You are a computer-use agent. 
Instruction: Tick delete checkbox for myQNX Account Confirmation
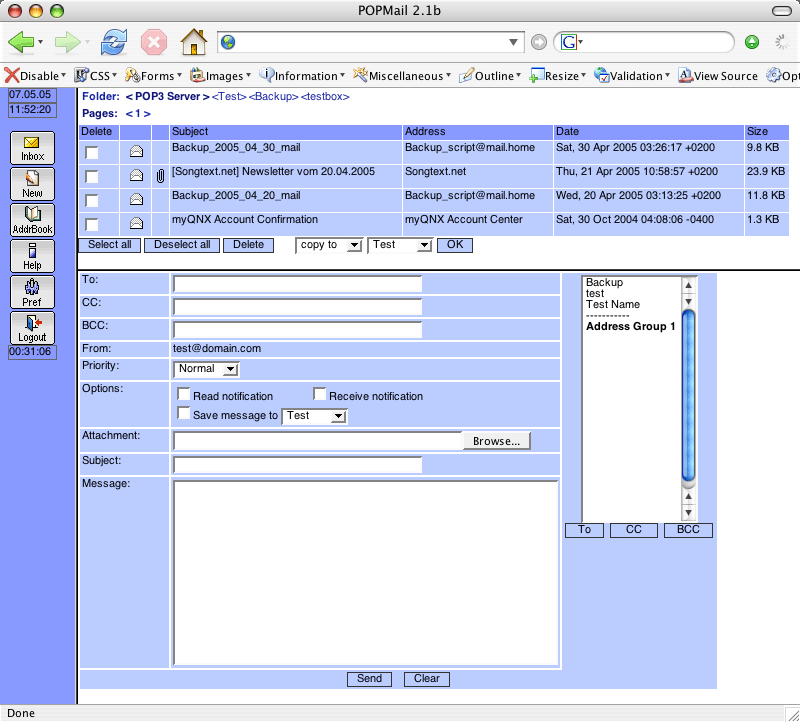[x=92, y=225]
